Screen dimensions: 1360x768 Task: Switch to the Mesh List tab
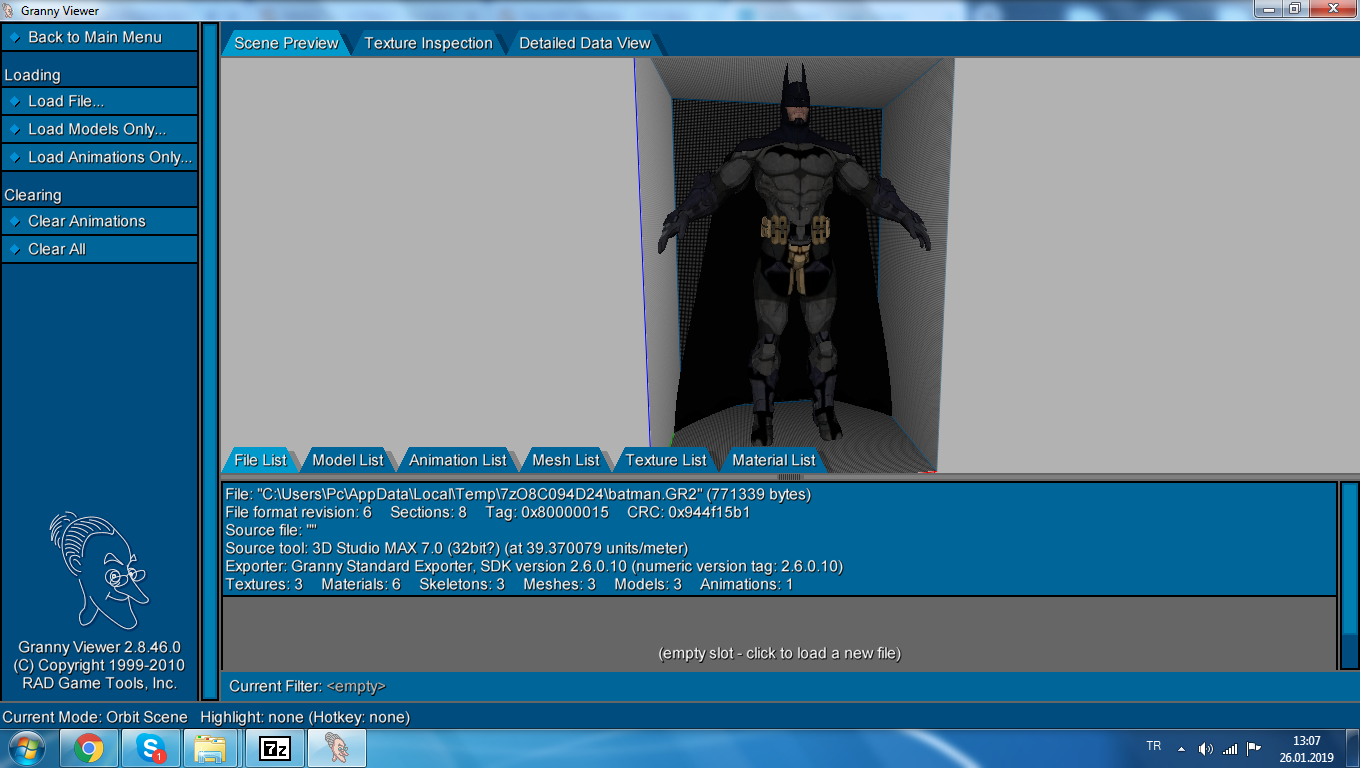[565, 460]
